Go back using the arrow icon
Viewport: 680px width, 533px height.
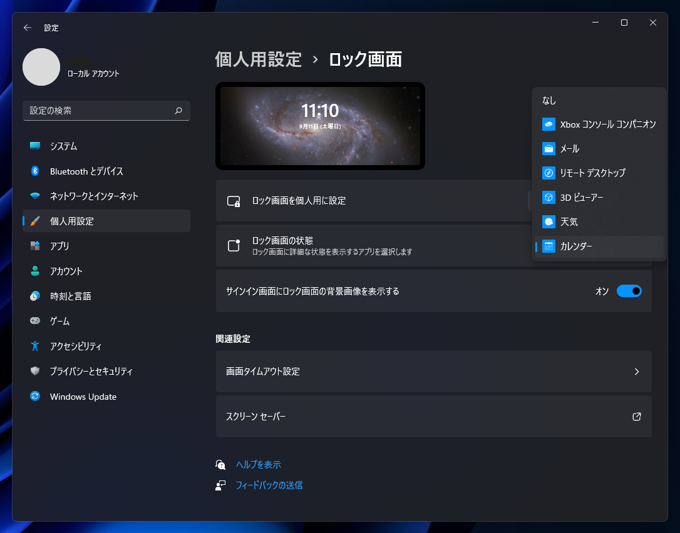(27, 28)
